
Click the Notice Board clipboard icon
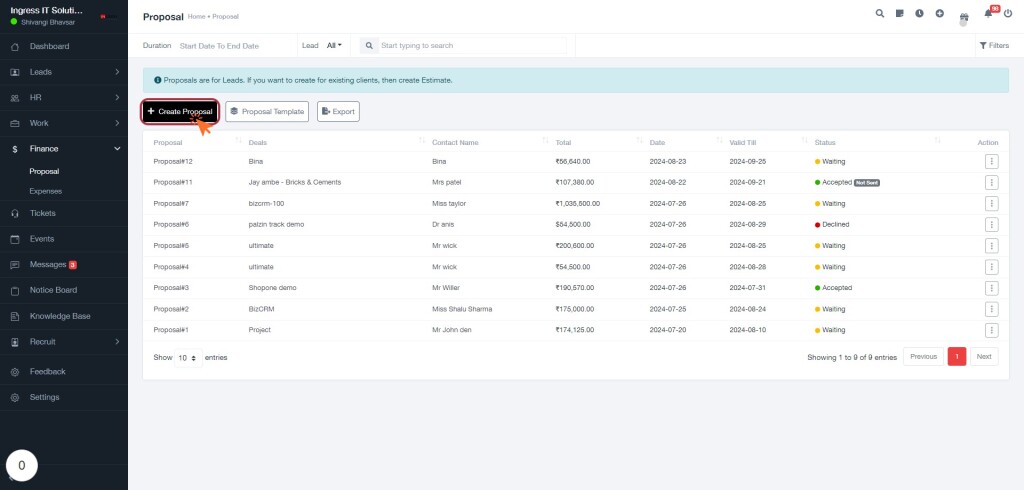click(x=15, y=290)
